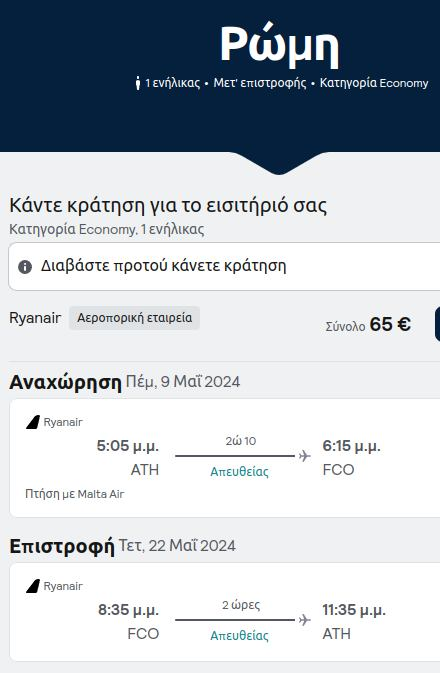The image size is (440, 673).
Task: Click 'Κατηγορία Economy' text in header
Action: (374, 83)
